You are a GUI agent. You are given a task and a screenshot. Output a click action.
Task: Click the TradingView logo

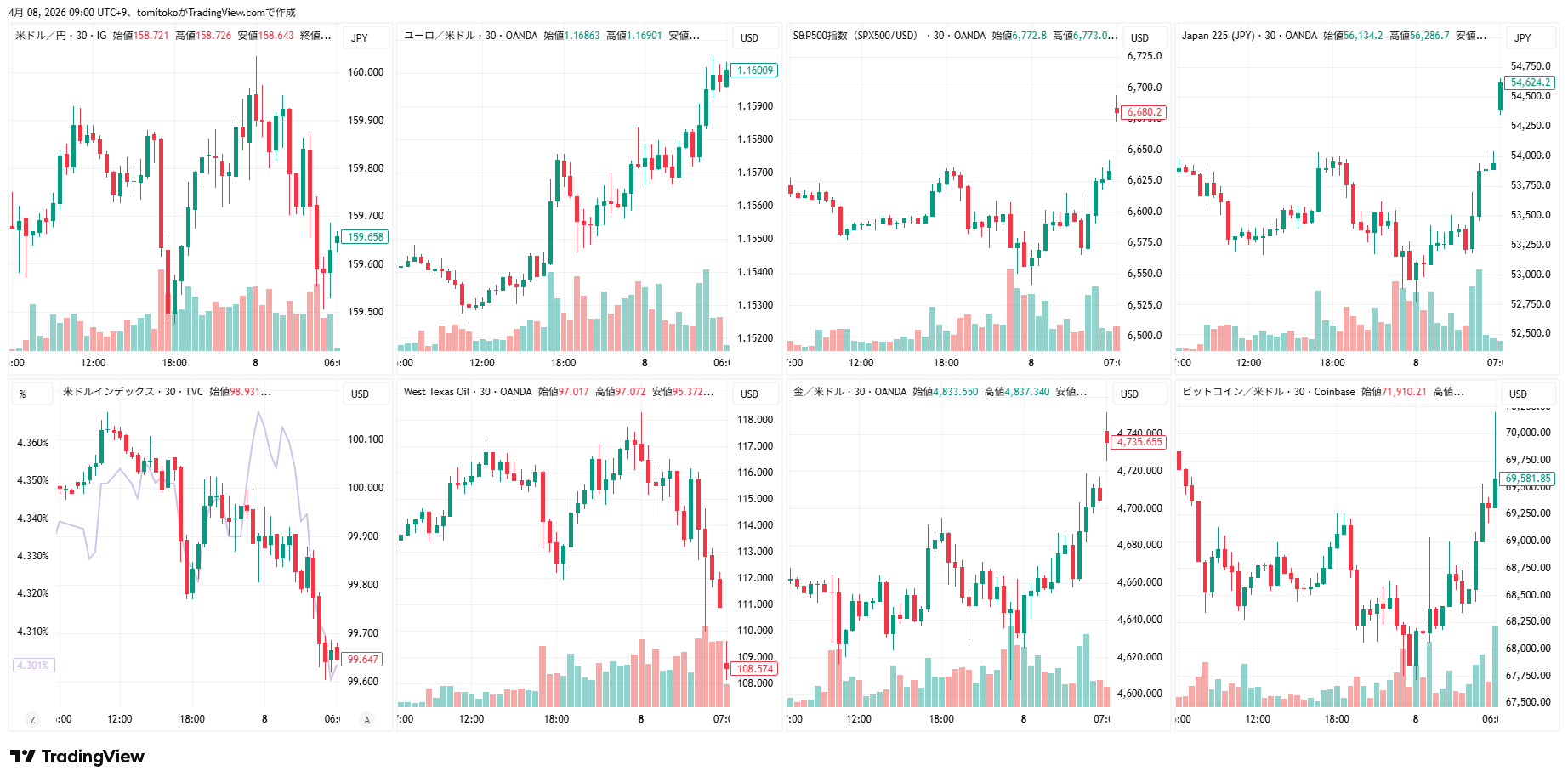[77, 756]
